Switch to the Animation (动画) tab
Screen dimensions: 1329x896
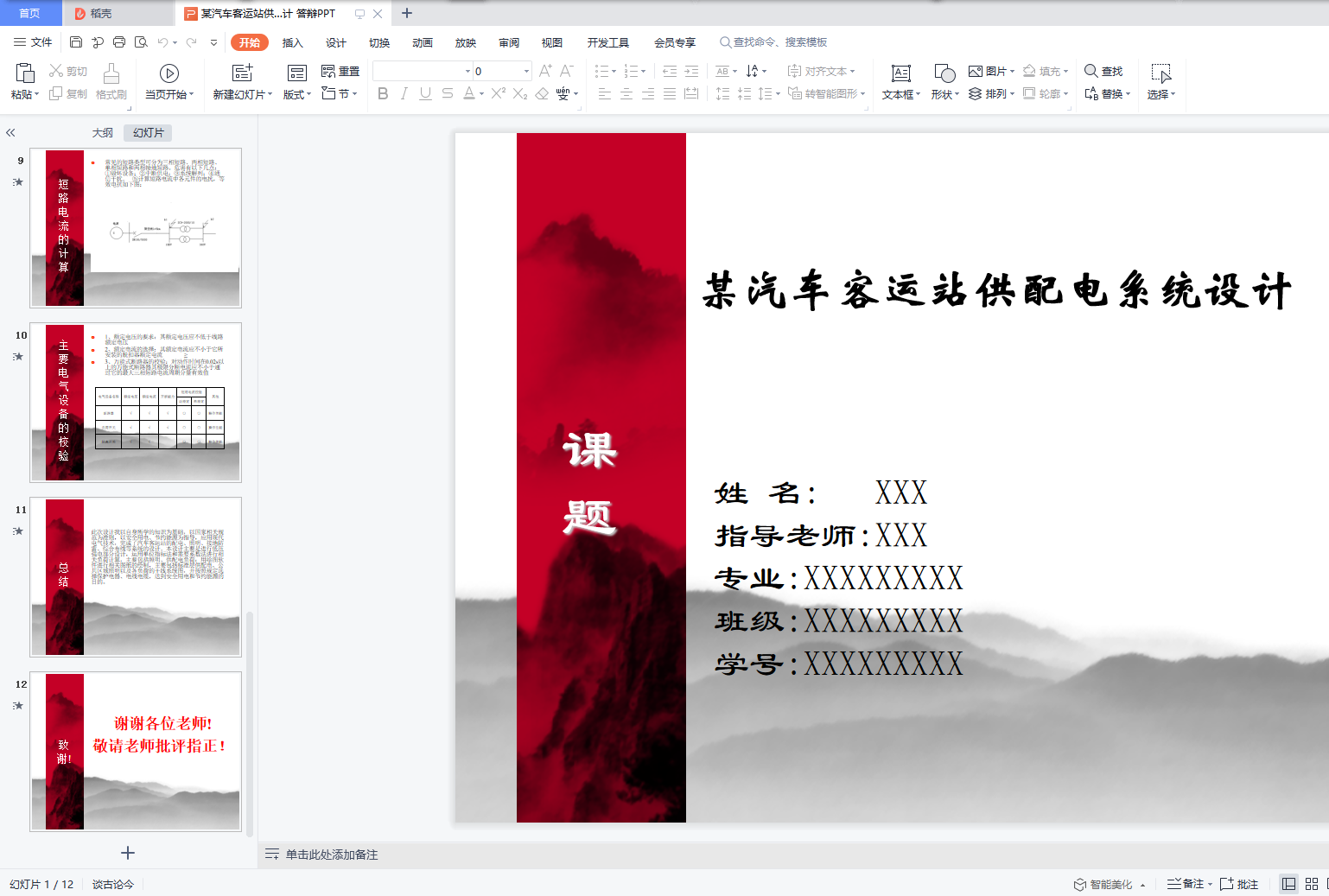pyautogui.click(x=423, y=42)
